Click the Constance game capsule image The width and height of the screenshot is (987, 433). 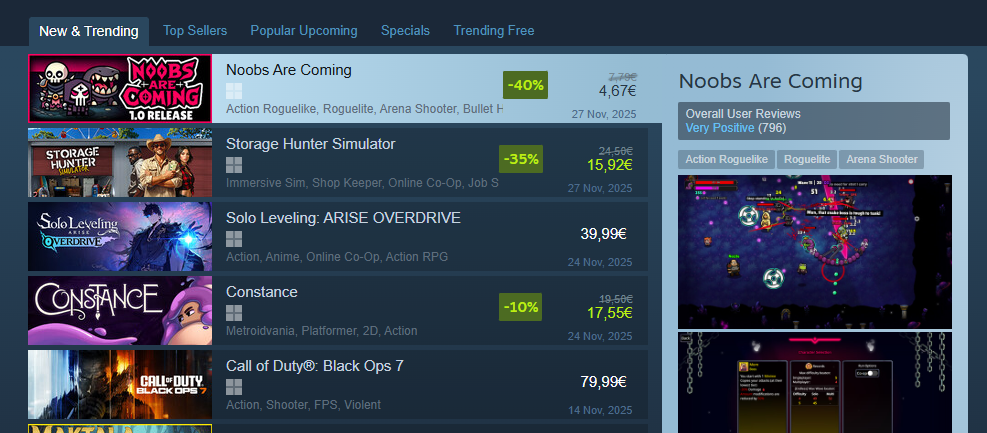(120, 310)
